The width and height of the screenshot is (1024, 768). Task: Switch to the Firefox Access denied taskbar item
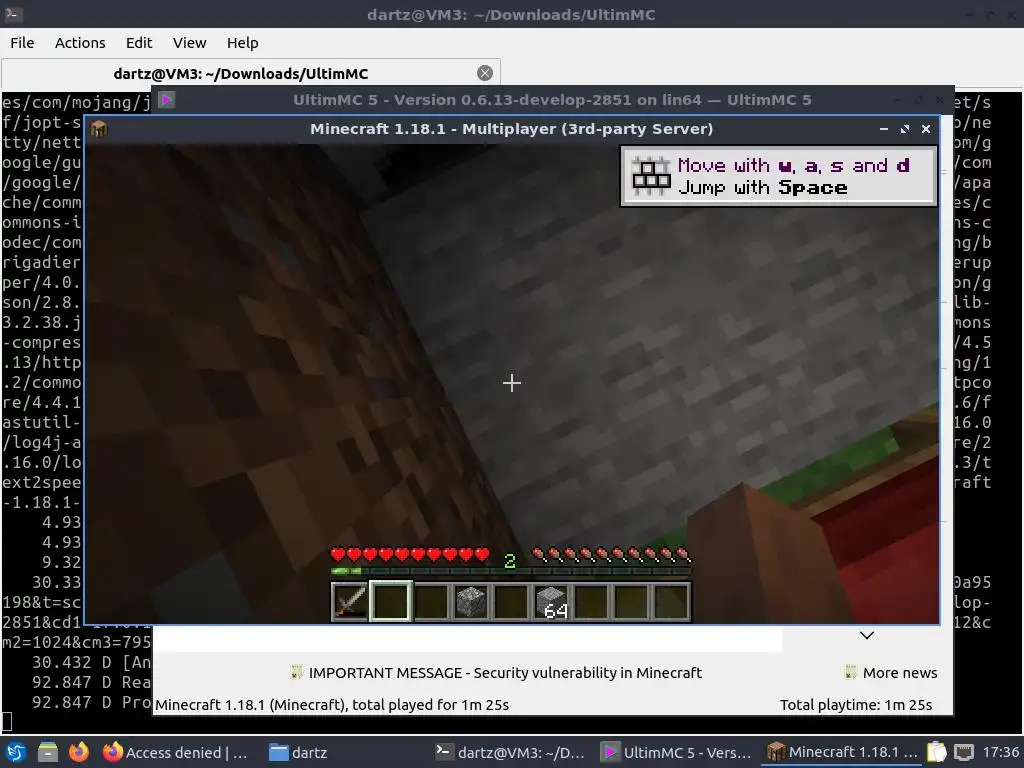[176, 752]
